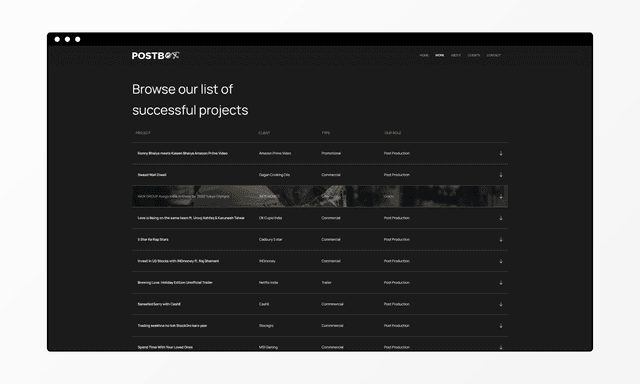Open the highlighted Tokyo Olympics project row
Image resolution: width=640 pixels, height=384 pixels.
[320, 196]
